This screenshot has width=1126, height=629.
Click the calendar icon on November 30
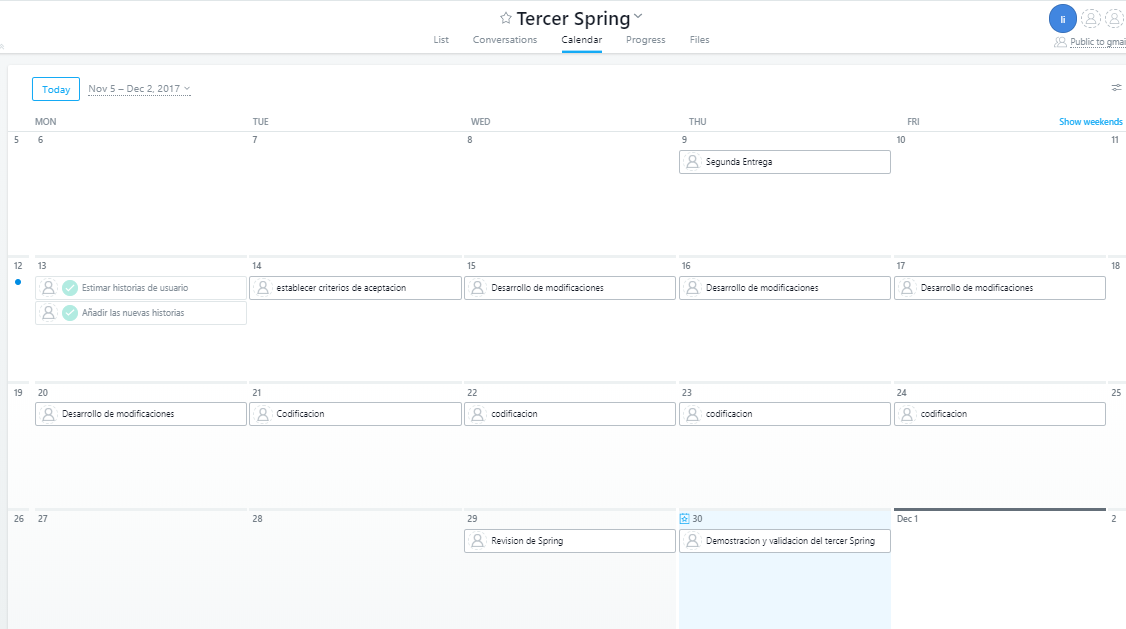pyautogui.click(x=684, y=518)
